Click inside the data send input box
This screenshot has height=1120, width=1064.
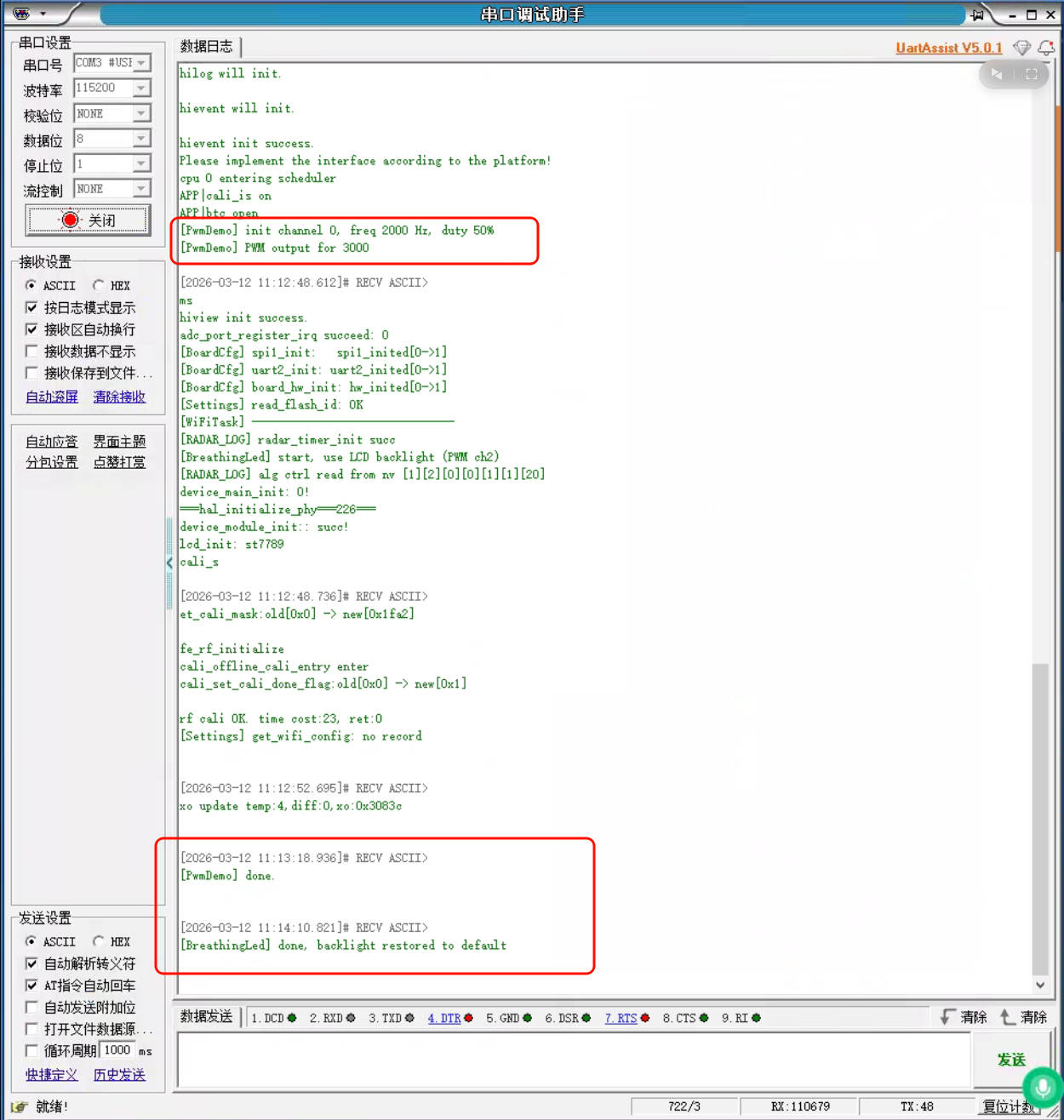[x=574, y=1060]
